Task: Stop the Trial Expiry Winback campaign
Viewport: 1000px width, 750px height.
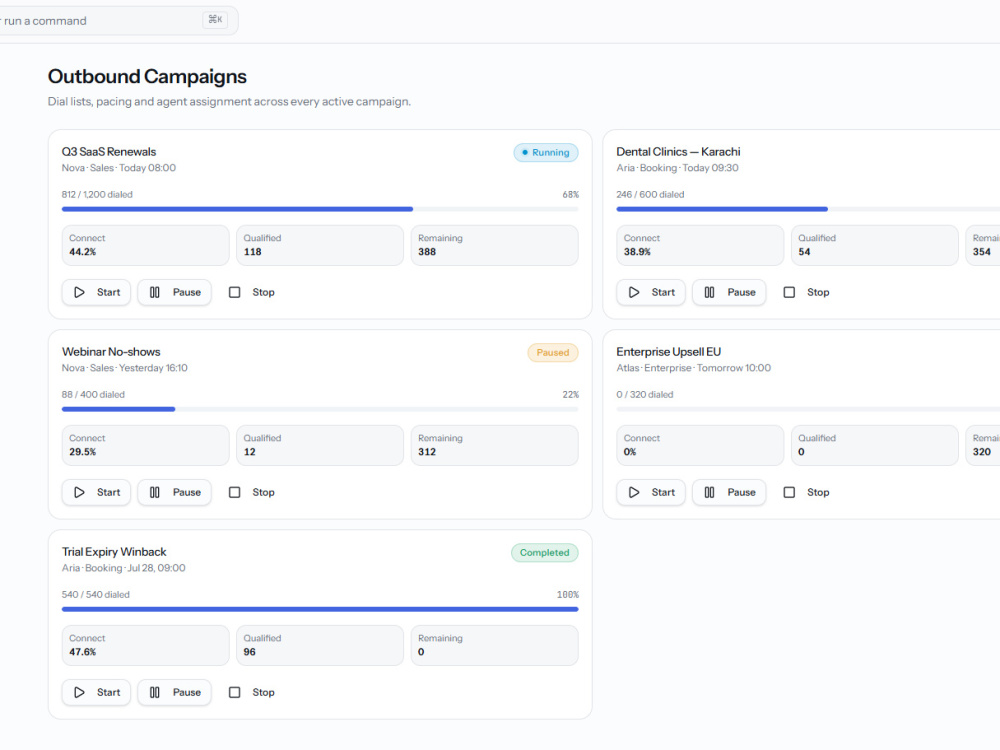Action: 252,693
